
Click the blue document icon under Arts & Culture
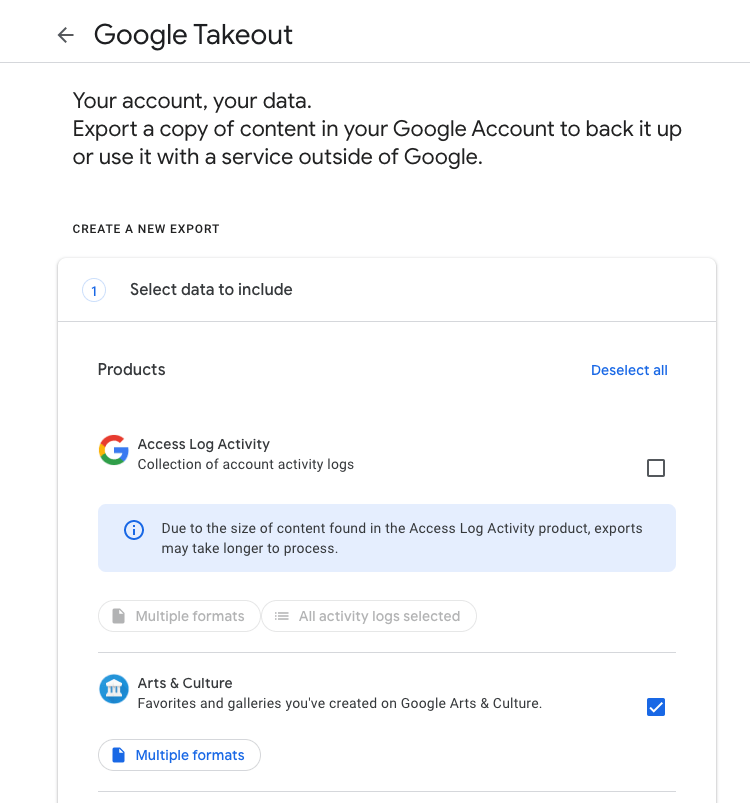[118, 755]
